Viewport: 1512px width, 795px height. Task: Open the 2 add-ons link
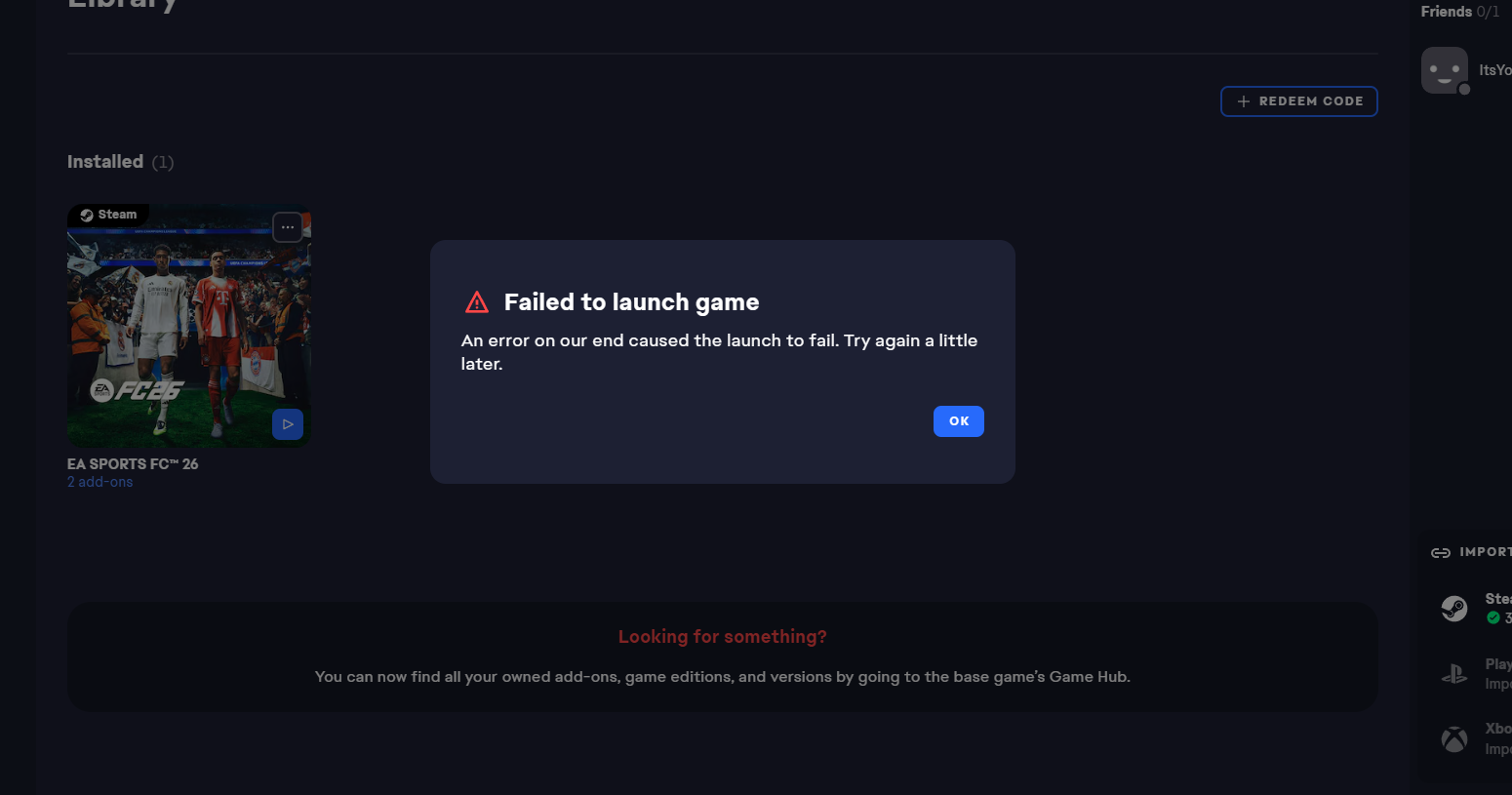[x=99, y=482]
